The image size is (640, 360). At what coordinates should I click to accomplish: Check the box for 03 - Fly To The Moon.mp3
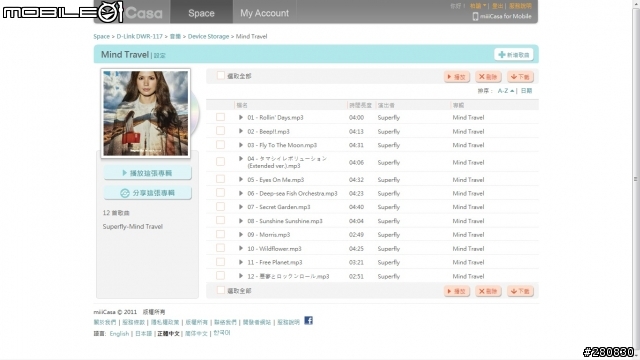[x=220, y=144]
